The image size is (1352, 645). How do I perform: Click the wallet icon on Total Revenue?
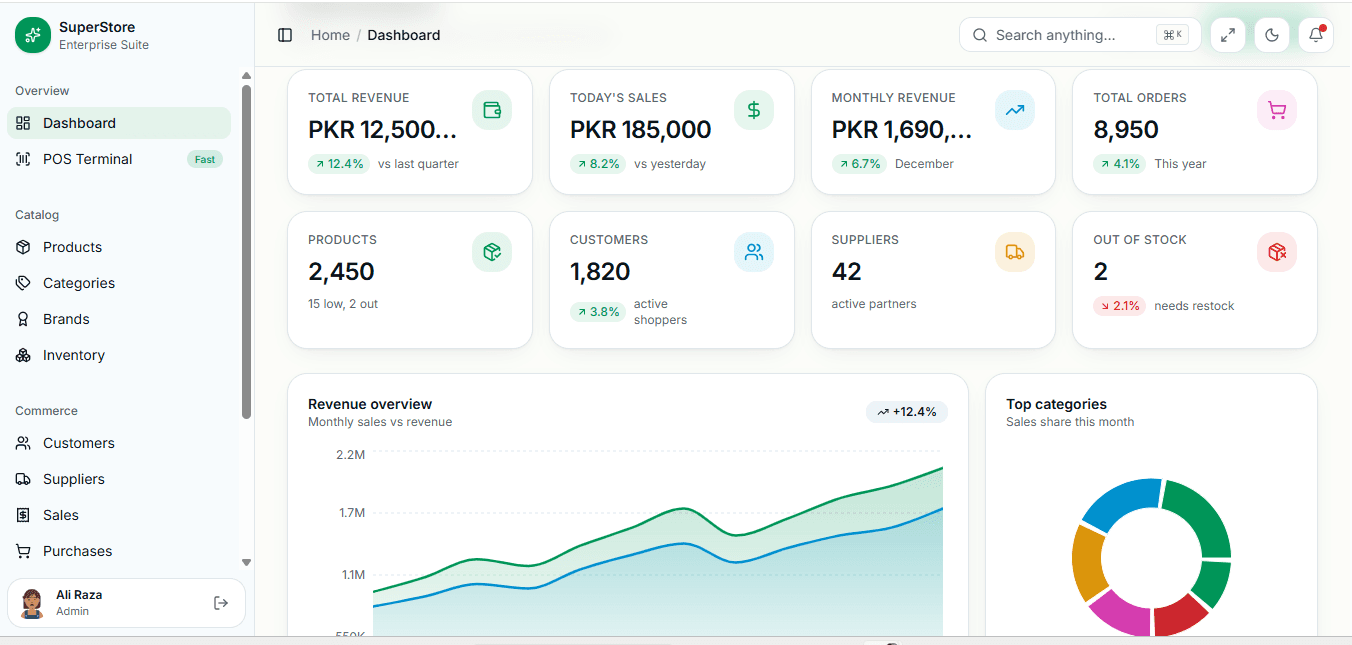point(492,110)
